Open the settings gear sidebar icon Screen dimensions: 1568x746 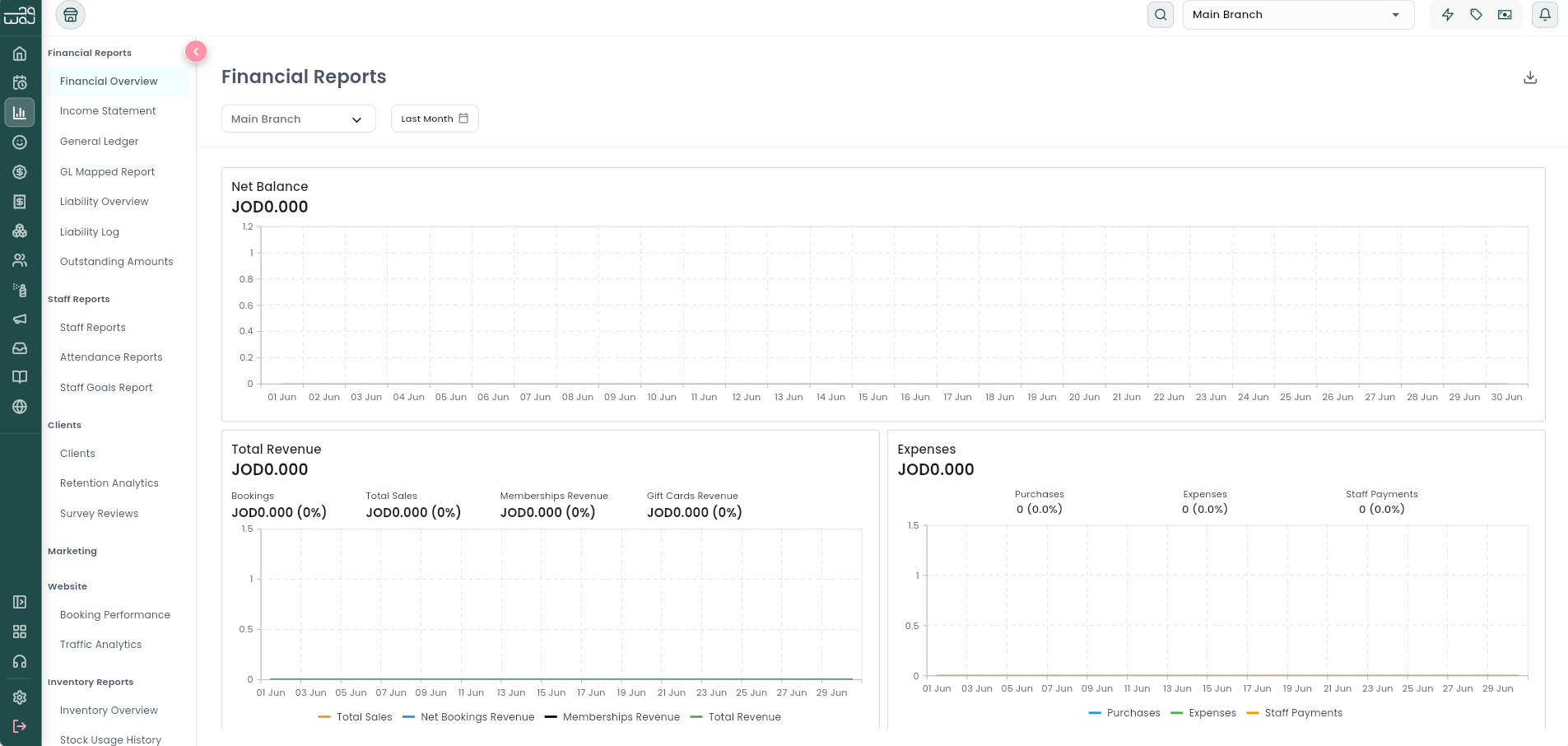click(20, 697)
